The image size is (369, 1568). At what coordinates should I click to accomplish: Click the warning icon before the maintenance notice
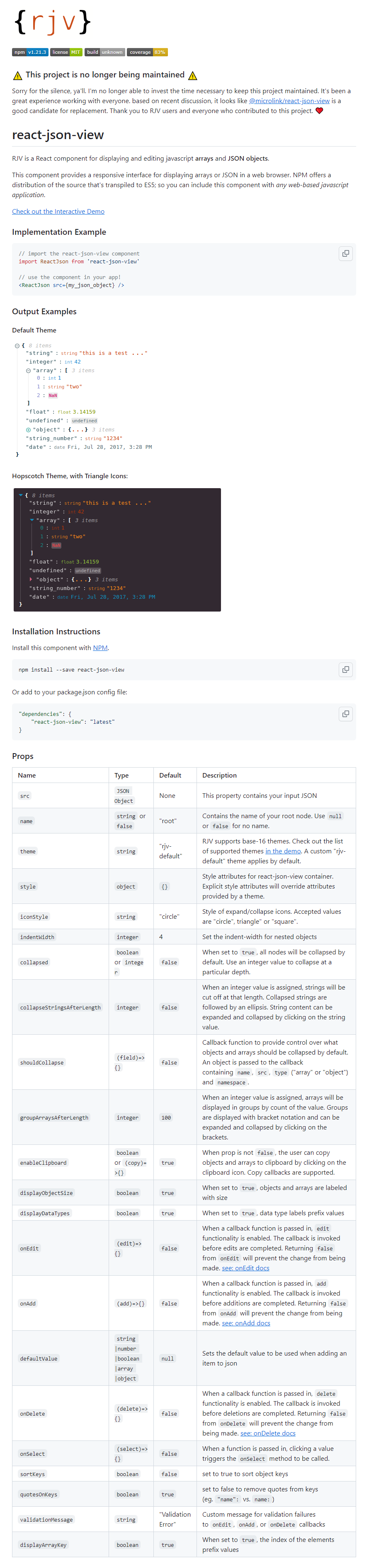coord(18,75)
